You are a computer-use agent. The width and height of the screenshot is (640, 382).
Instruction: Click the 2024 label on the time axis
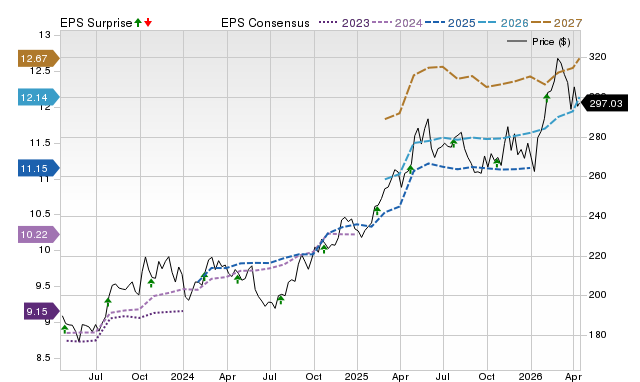coord(182,376)
